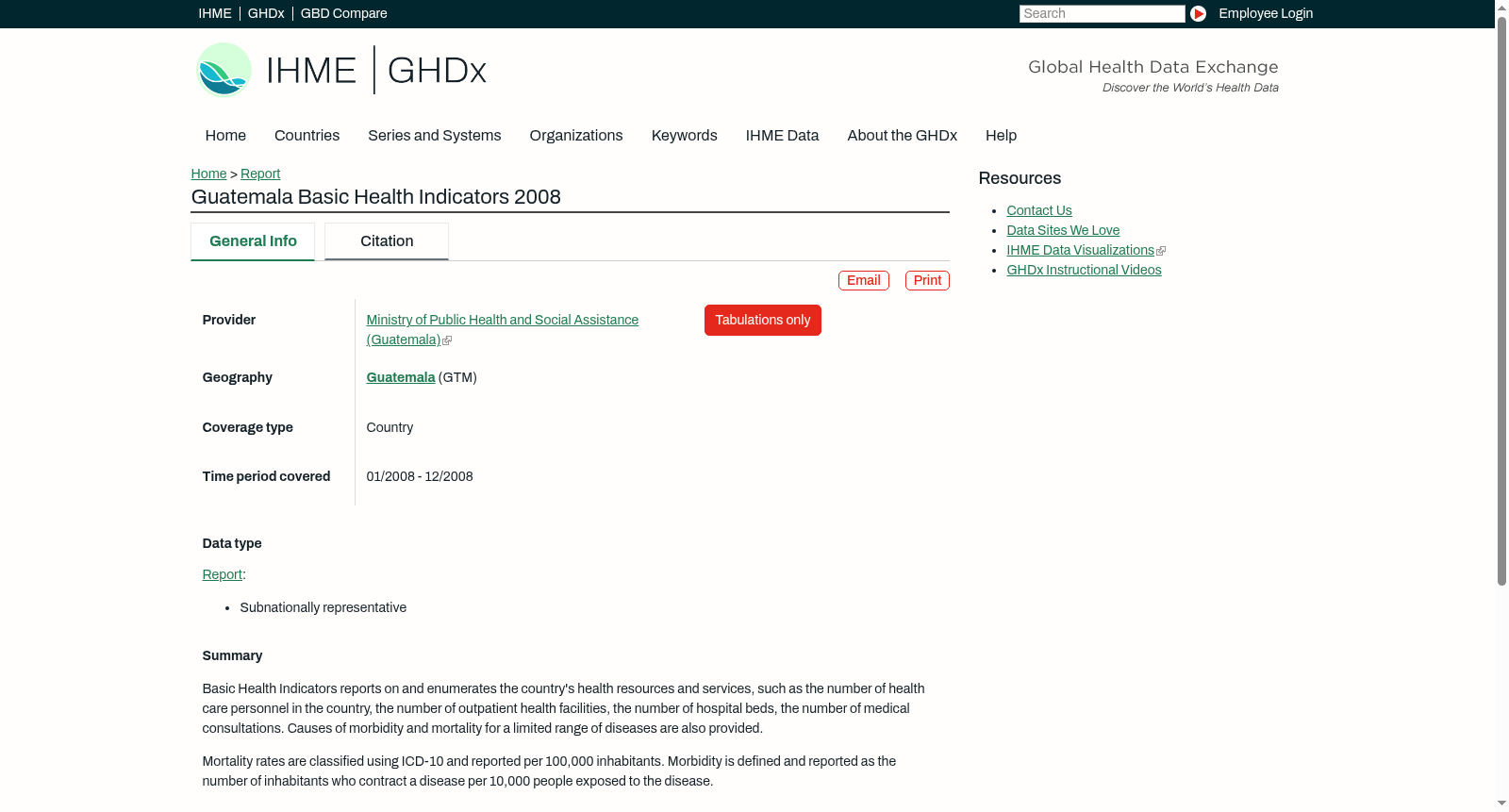
Task: Click the scrollbar down arrow
Action: [x=1501, y=804]
